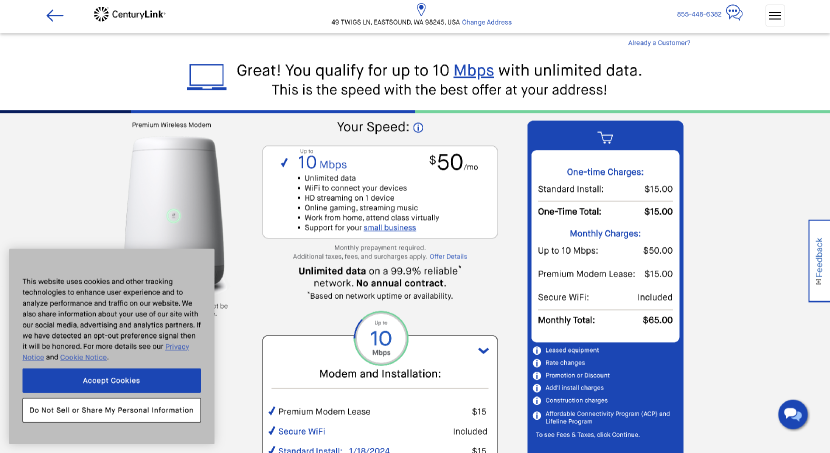Image resolution: width=830 pixels, height=453 pixels.
Task: Open the Privacy Notice link
Action: pos(177,347)
